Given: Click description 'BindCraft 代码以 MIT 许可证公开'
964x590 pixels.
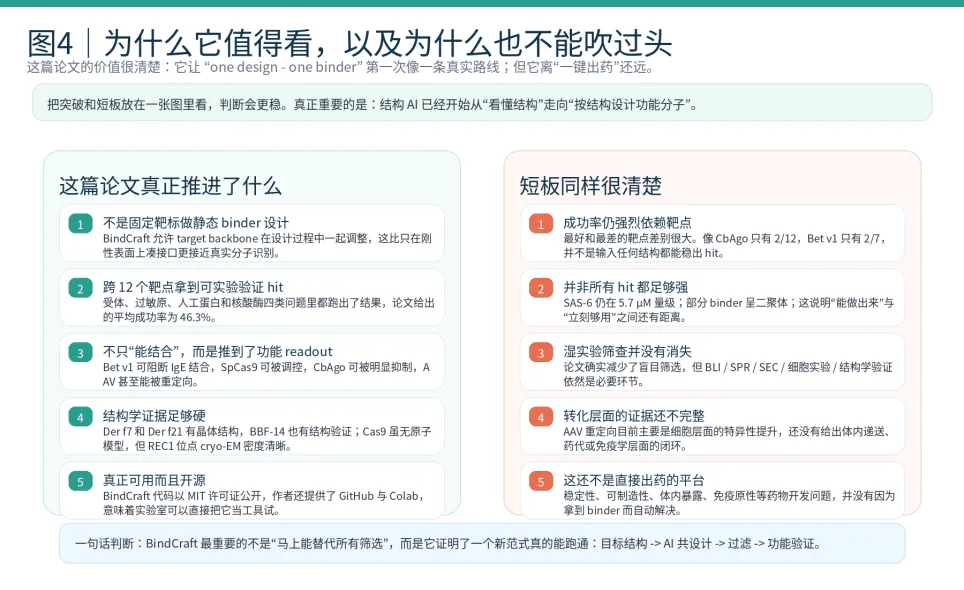Looking at the screenshot, I should [264, 503].
